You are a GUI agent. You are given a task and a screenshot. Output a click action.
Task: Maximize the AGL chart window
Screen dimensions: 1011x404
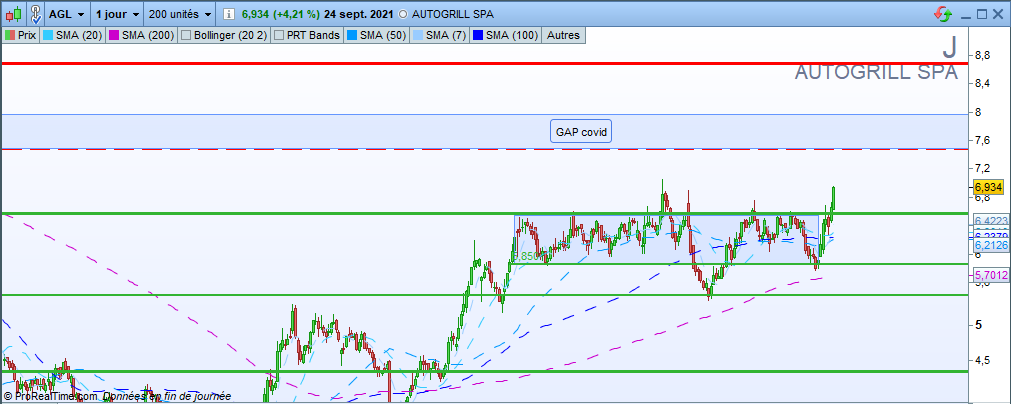point(982,14)
